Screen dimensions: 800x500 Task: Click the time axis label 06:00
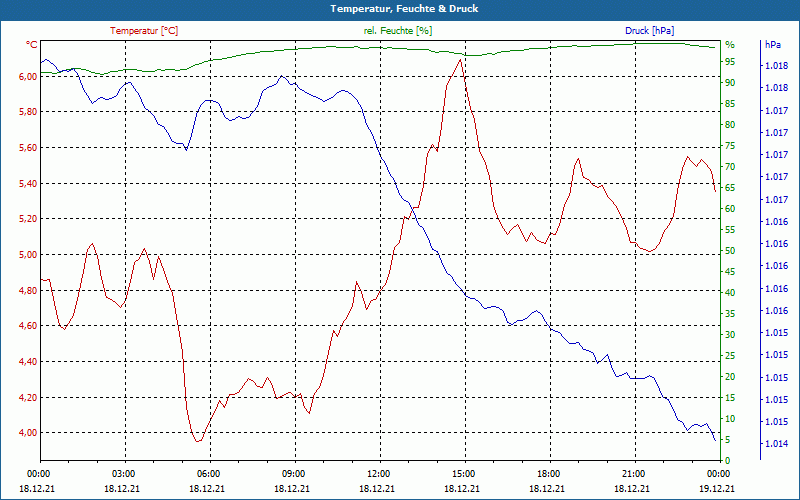point(210,473)
